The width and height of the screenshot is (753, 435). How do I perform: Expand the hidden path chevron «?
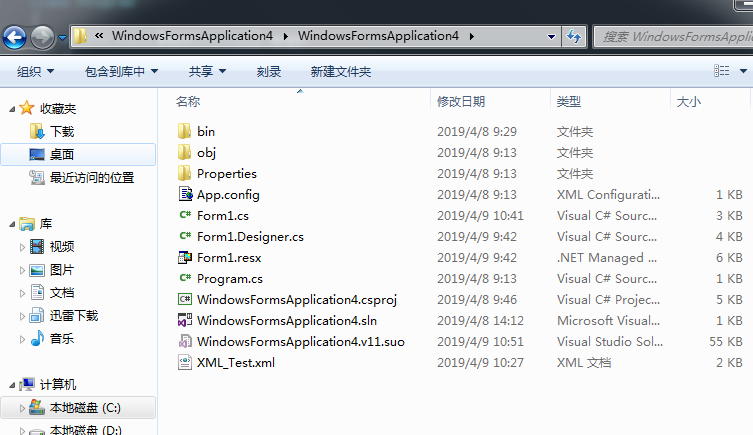[x=99, y=36]
